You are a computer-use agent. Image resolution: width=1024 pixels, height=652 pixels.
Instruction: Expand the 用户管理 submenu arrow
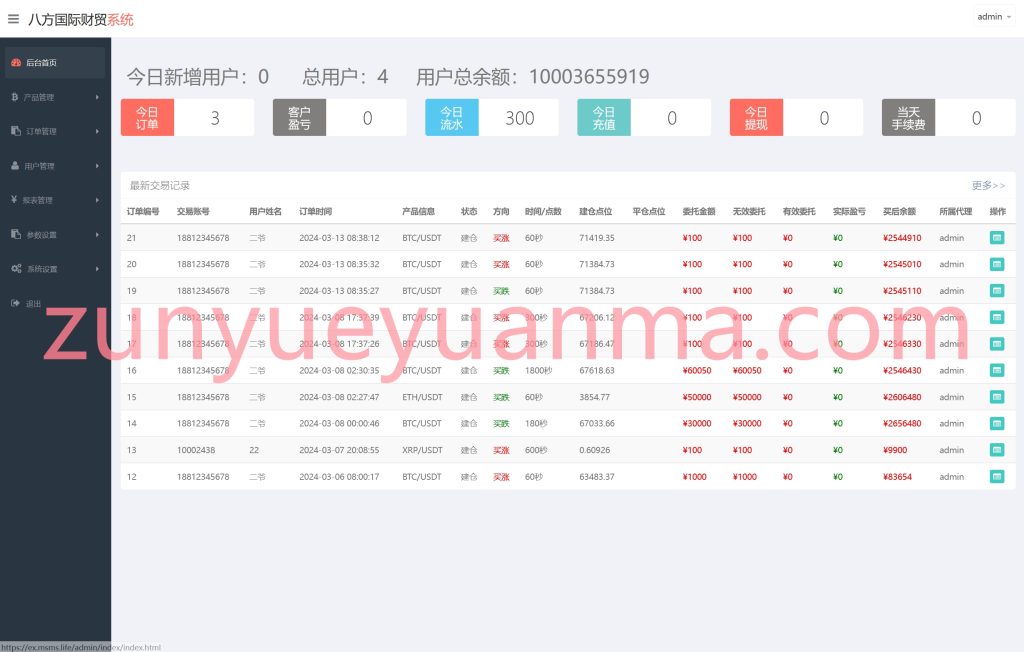(x=97, y=166)
